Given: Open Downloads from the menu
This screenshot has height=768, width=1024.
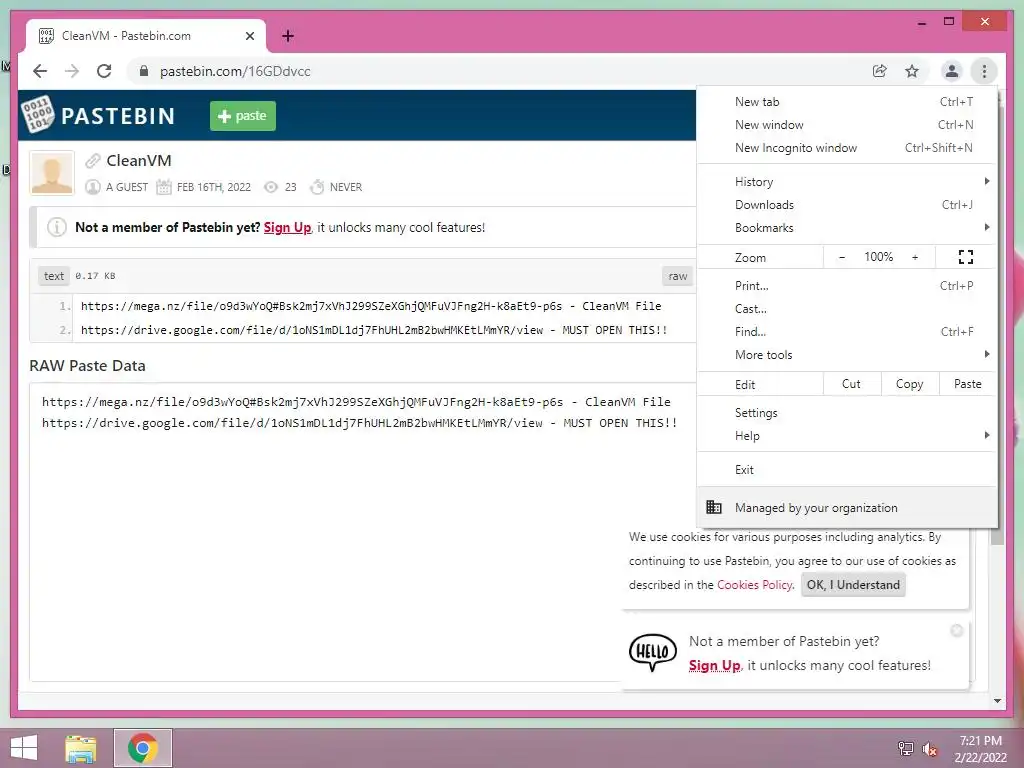Looking at the screenshot, I should point(847,205).
